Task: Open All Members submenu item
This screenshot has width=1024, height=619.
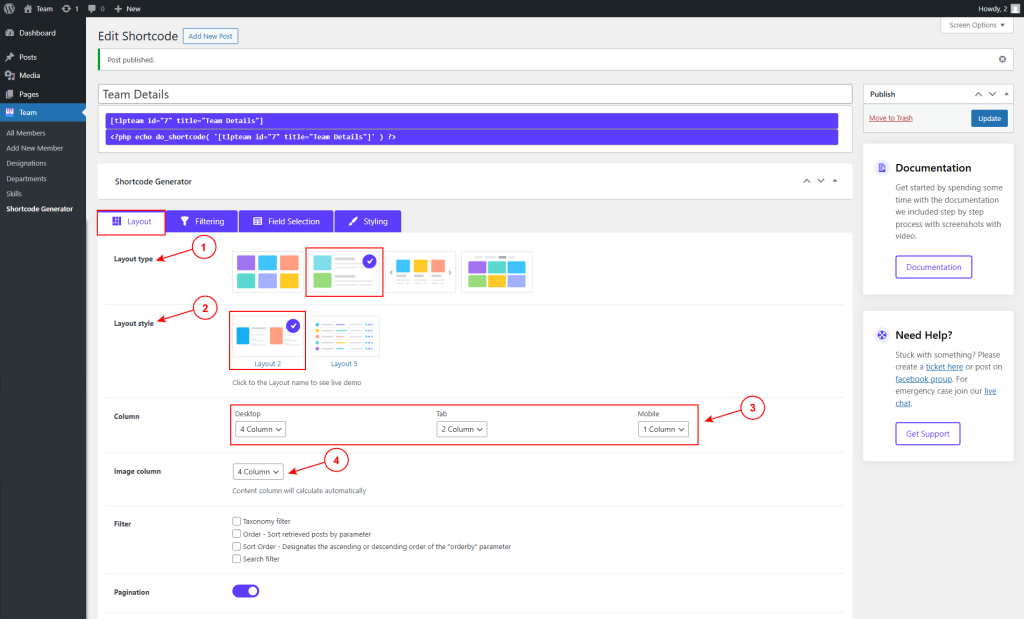Action: click(x=26, y=133)
